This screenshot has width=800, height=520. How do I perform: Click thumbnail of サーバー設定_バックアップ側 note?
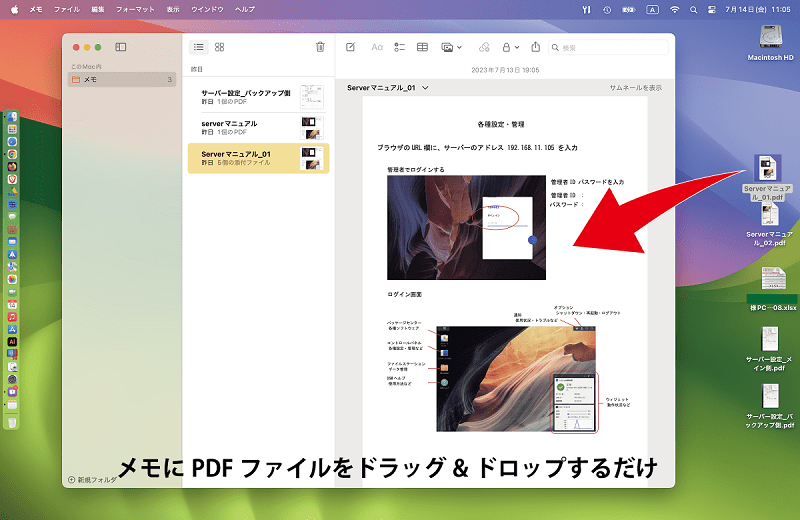[312, 97]
